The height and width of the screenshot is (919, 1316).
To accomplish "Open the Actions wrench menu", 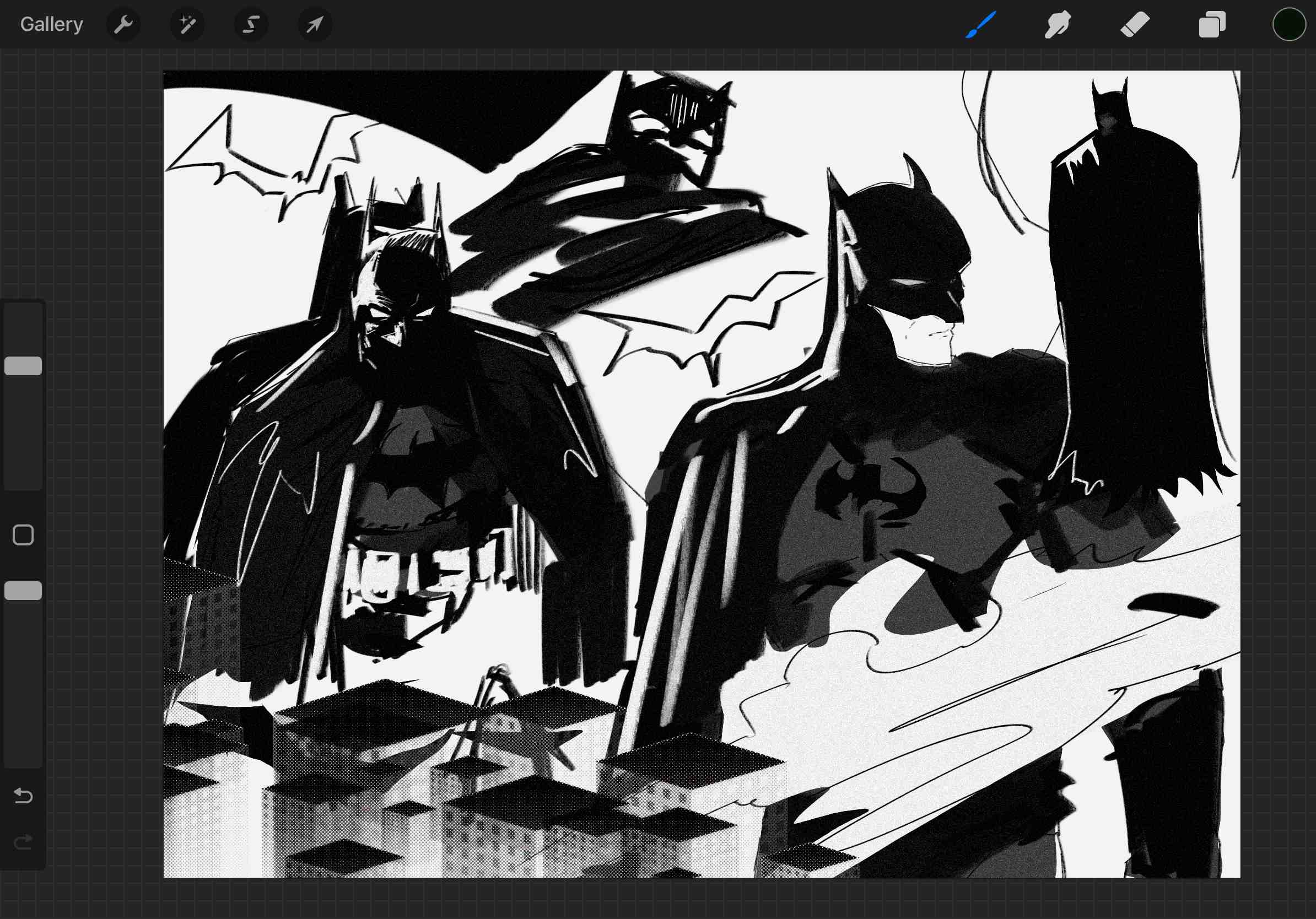I will [x=123, y=24].
